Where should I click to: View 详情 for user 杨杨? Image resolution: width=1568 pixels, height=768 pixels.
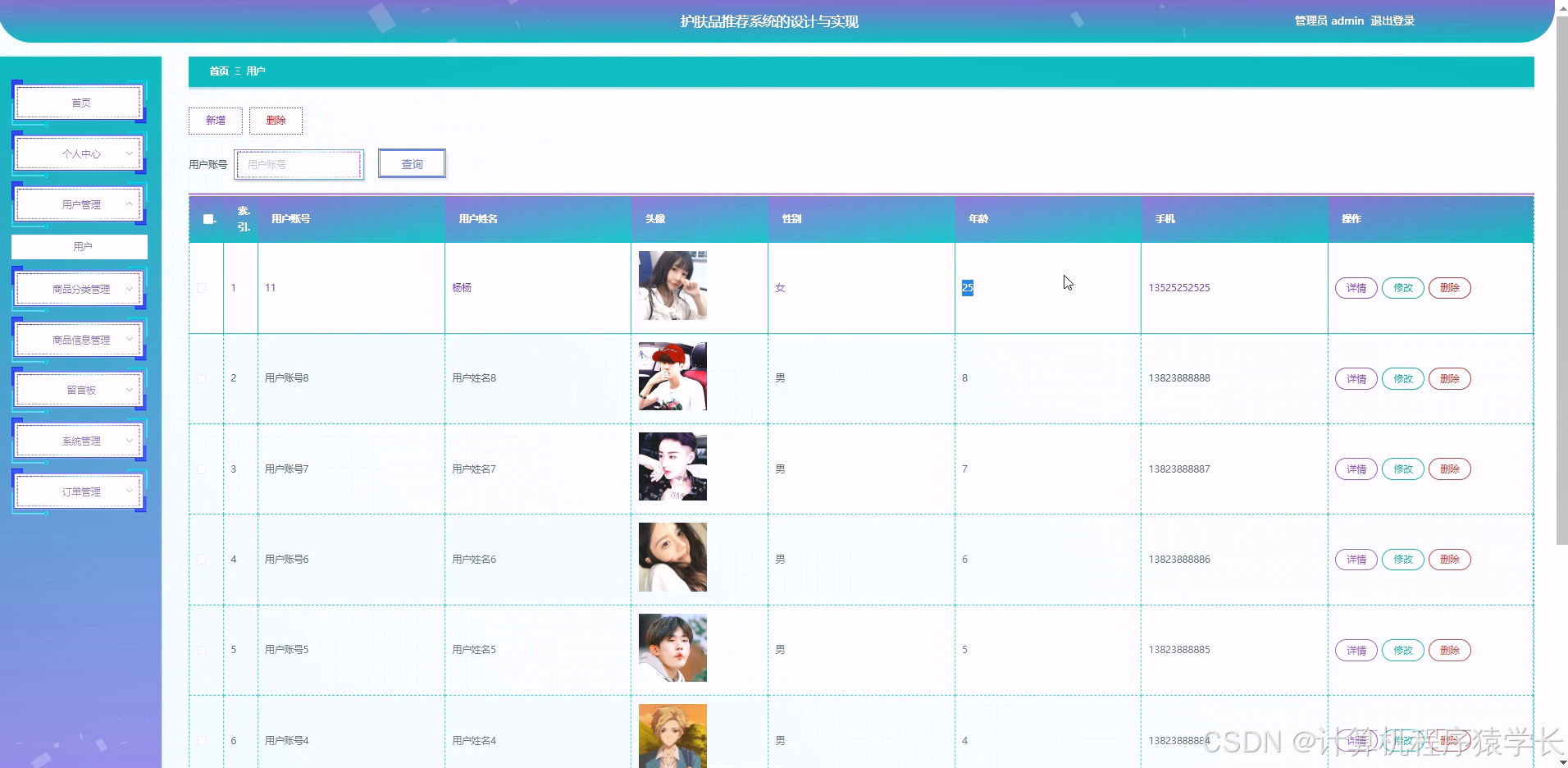1356,288
